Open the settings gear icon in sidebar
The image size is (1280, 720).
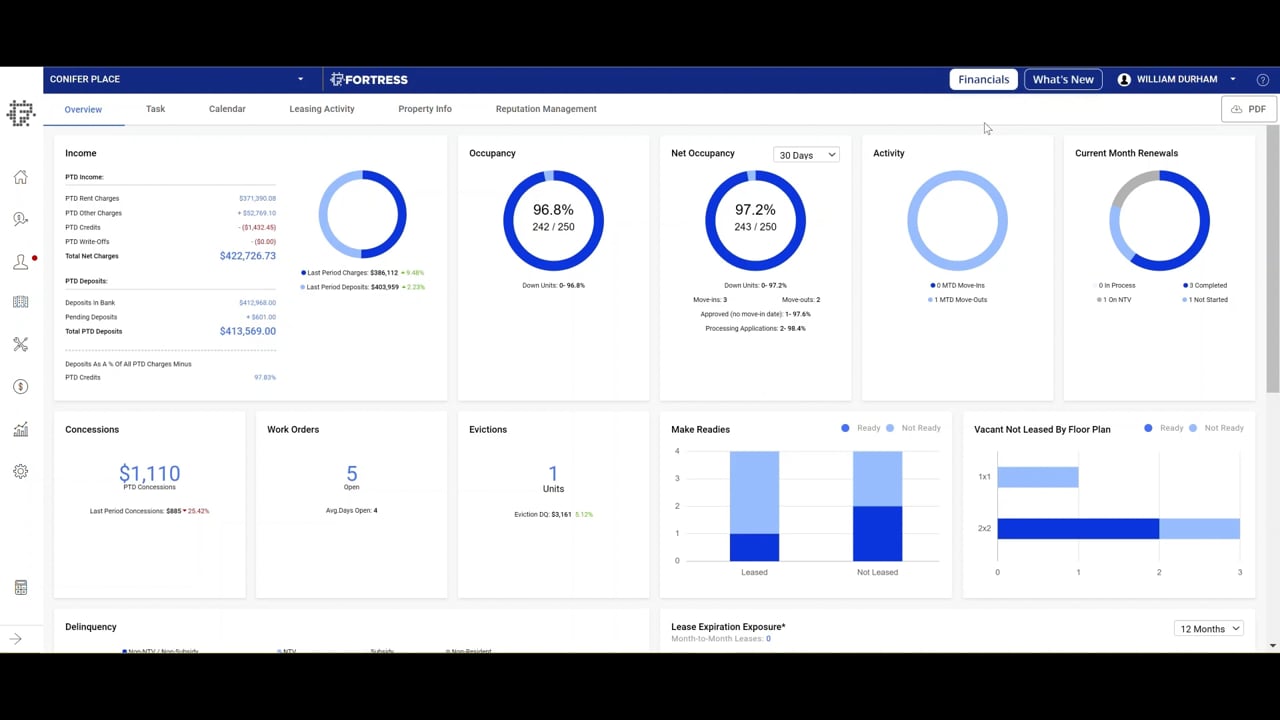[20, 471]
